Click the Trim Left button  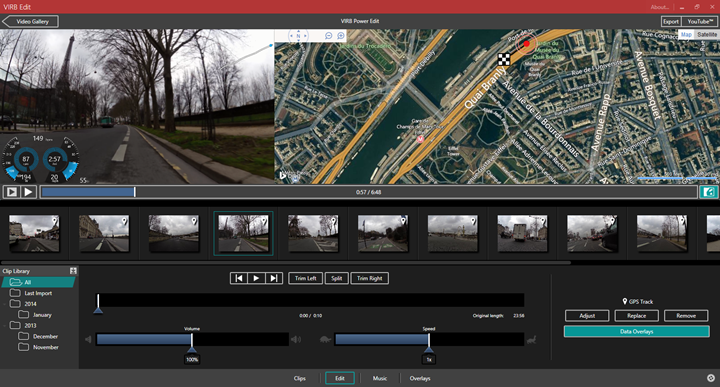click(x=305, y=278)
